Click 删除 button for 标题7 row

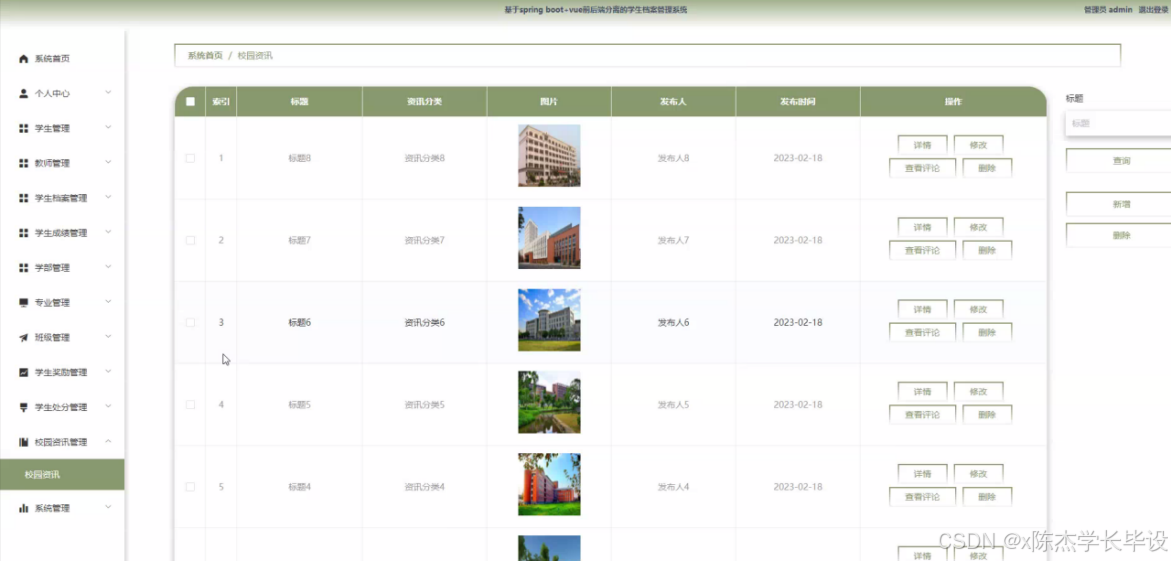pos(987,250)
